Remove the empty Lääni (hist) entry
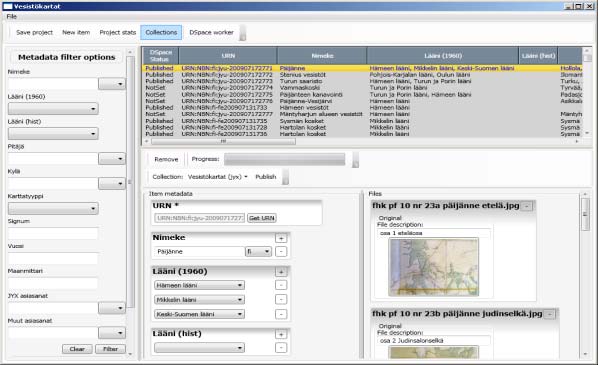The image size is (598, 365). (x=281, y=348)
